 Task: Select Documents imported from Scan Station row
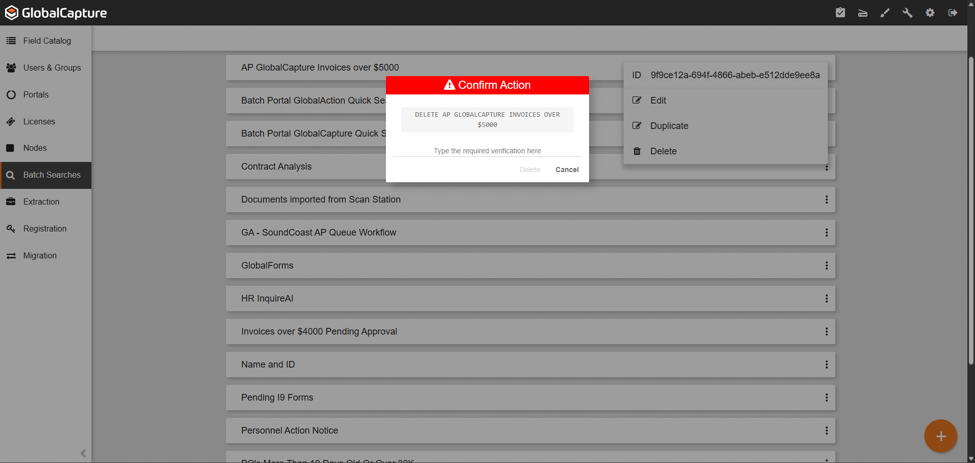click(x=530, y=199)
